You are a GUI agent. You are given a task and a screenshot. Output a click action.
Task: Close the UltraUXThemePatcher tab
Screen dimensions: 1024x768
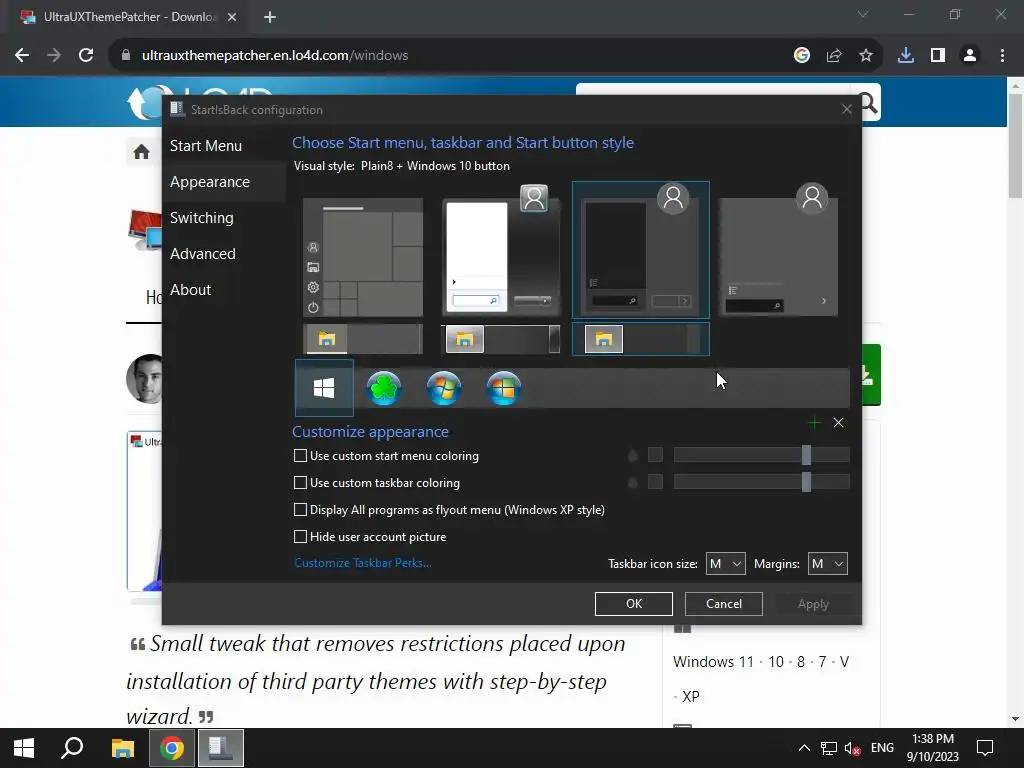pos(232,18)
